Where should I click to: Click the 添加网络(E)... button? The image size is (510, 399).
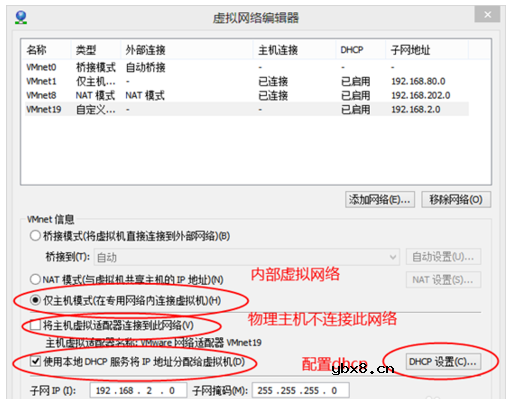tap(380, 199)
